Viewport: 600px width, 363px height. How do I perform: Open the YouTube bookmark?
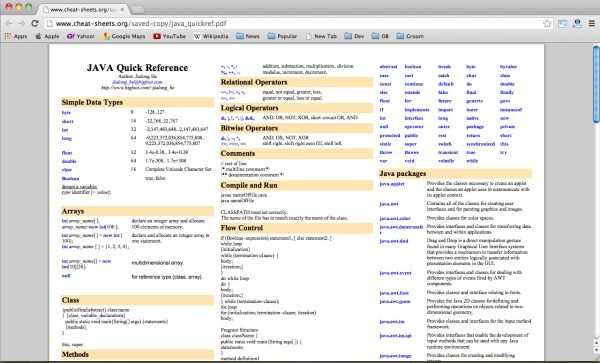[x=170, y=36]
